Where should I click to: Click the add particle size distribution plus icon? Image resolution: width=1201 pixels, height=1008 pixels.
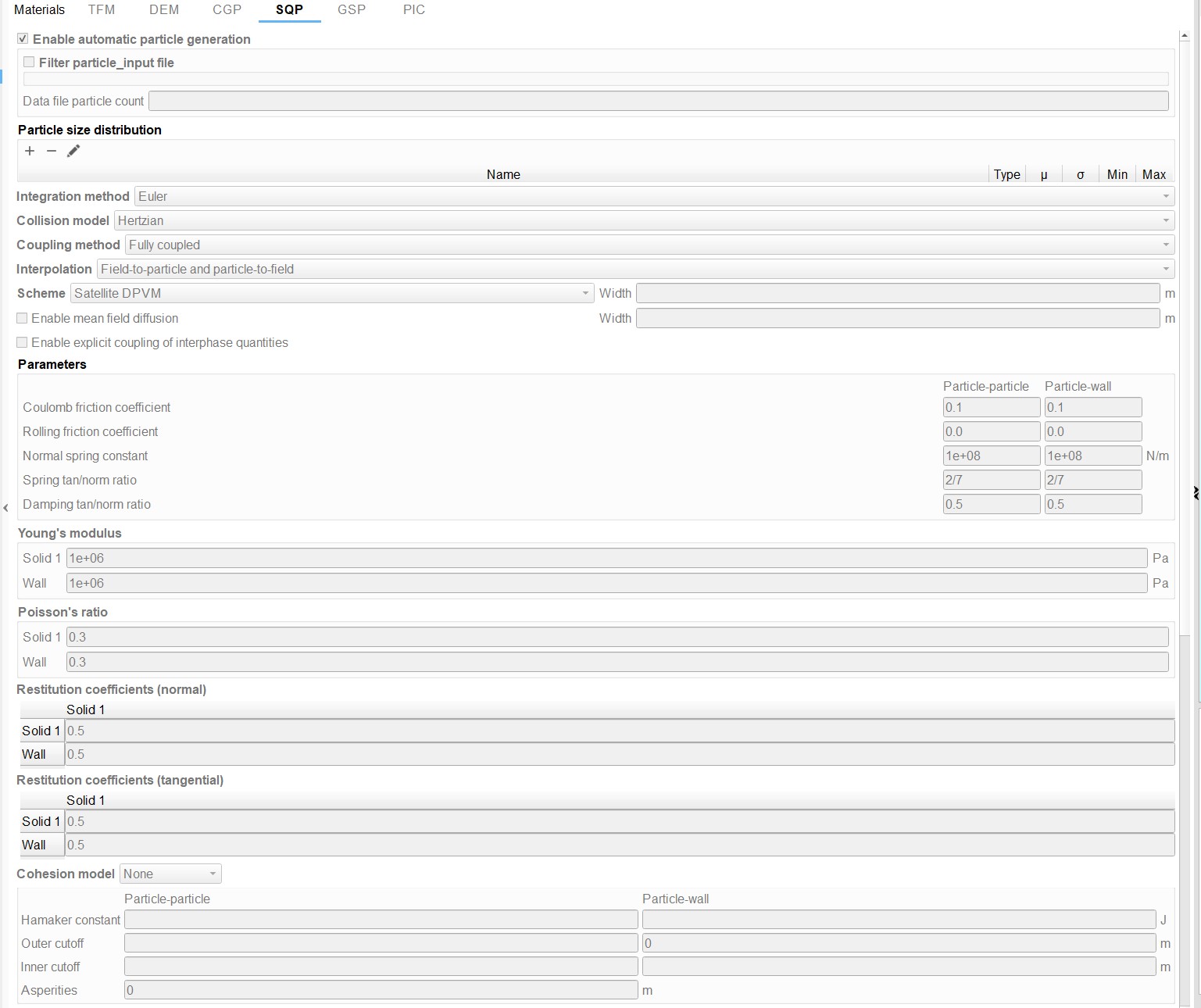[30, 151]
